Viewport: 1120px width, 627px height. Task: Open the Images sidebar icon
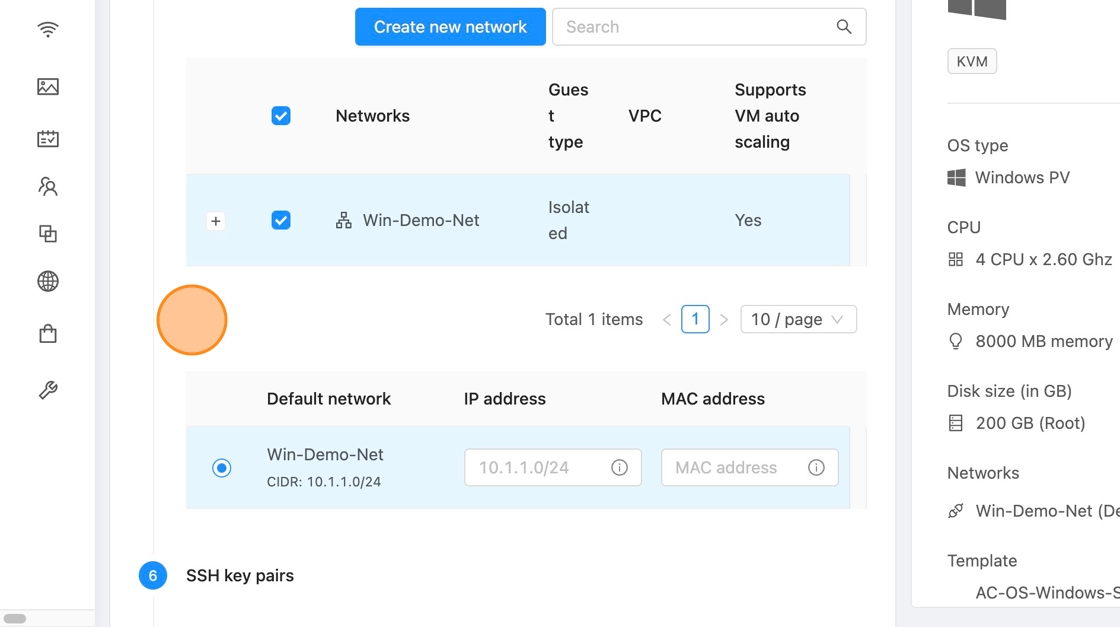click(x=47, y=87)
